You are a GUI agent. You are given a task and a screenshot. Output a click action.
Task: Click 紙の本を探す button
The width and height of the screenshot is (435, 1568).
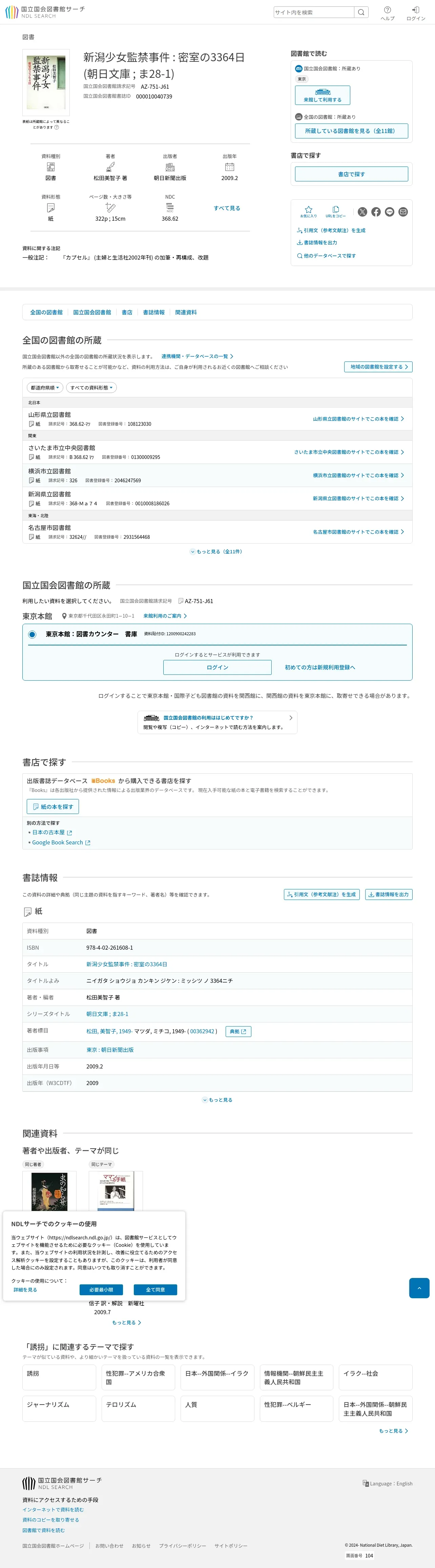coord(53,807)
